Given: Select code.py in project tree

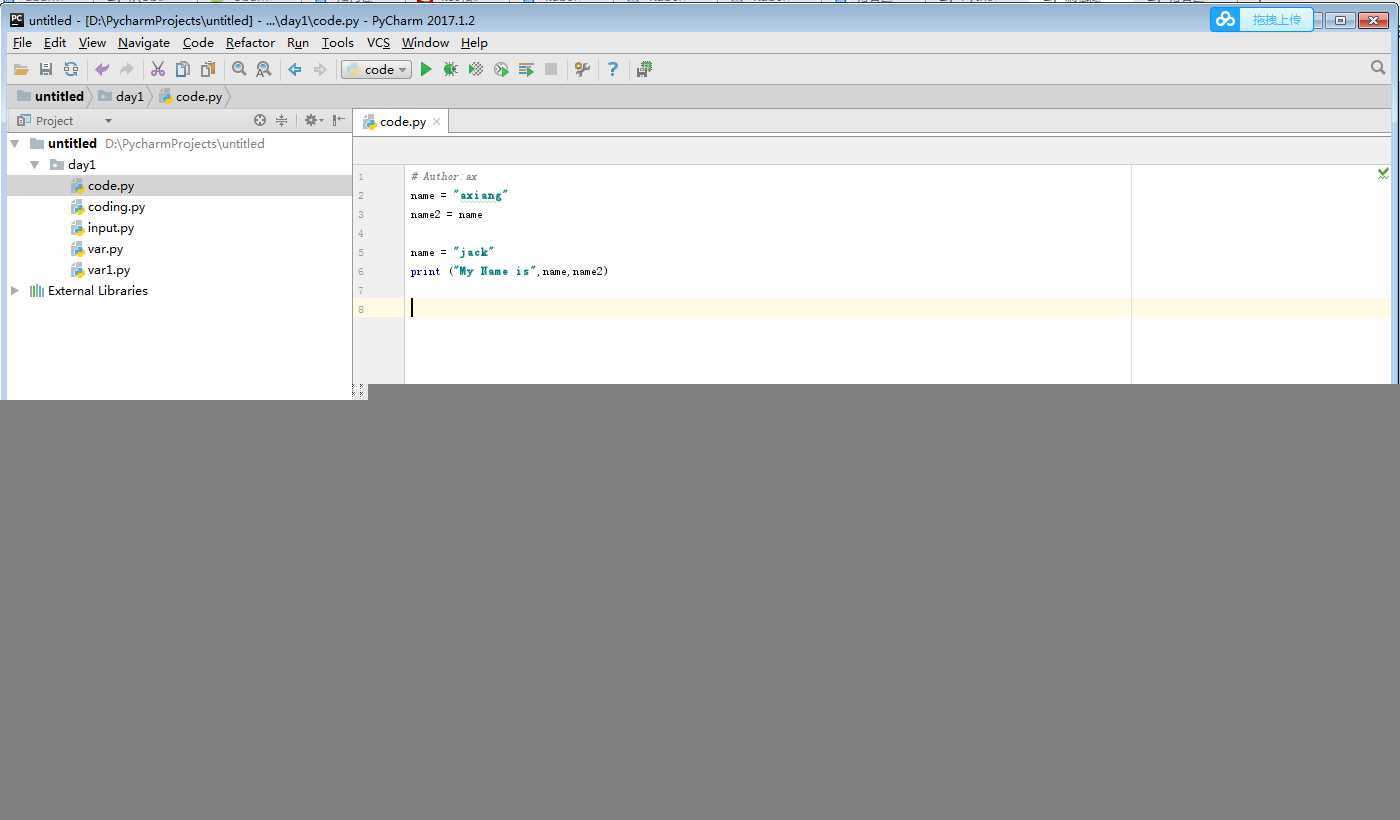Looking at the screenshot, I should tap(111, 186).
